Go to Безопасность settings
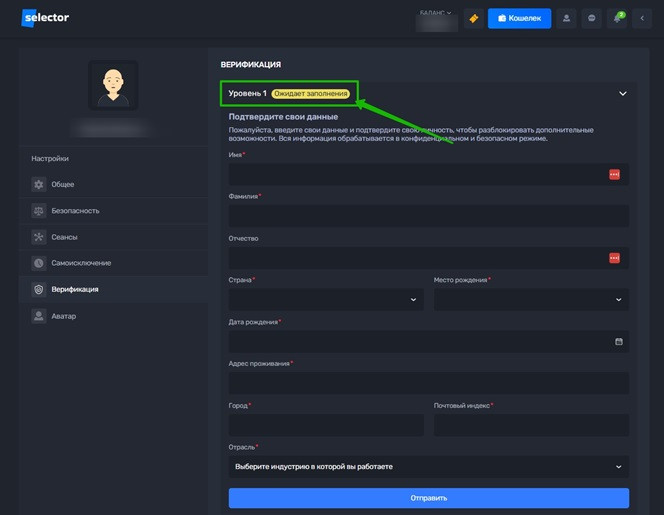Image resolution: width=664 pixels, height=515 pixels. [76, 211]
